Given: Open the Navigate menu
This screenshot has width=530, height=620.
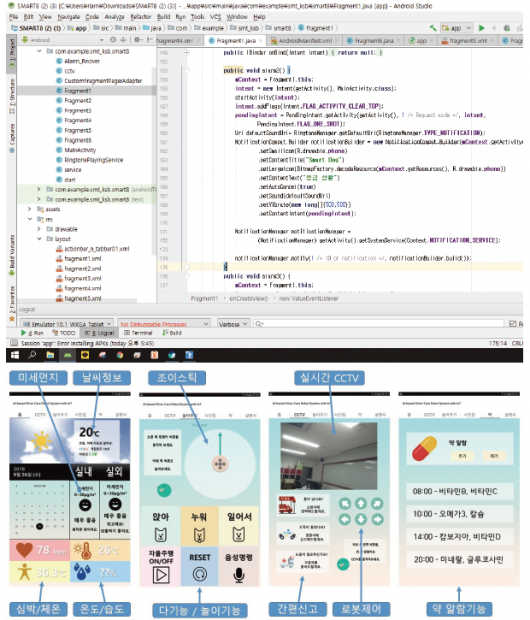Looking at the screenshot, I should pyautogui.click(x=68, y=17).
